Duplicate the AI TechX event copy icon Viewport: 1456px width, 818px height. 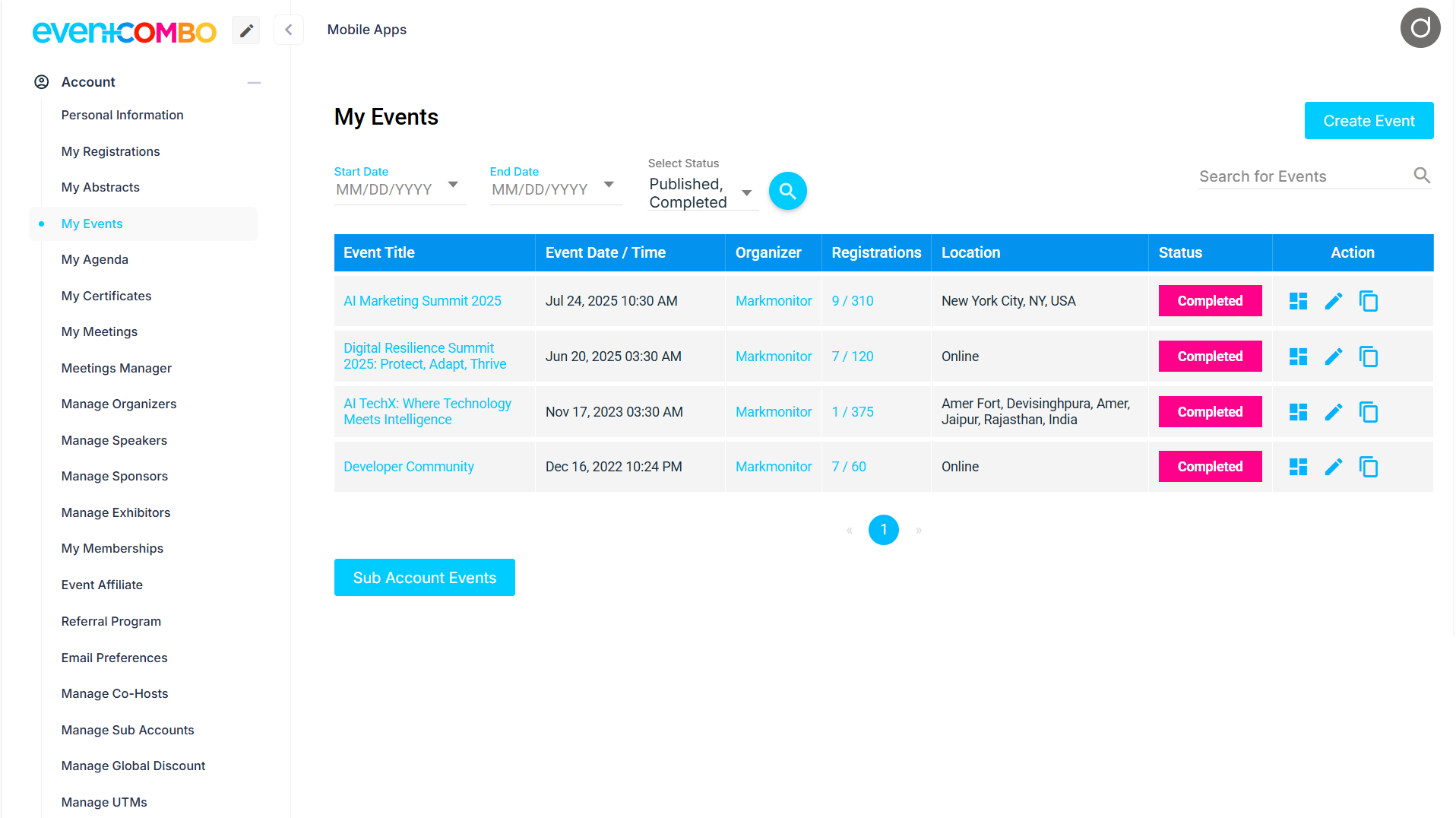pos(1368,412)
